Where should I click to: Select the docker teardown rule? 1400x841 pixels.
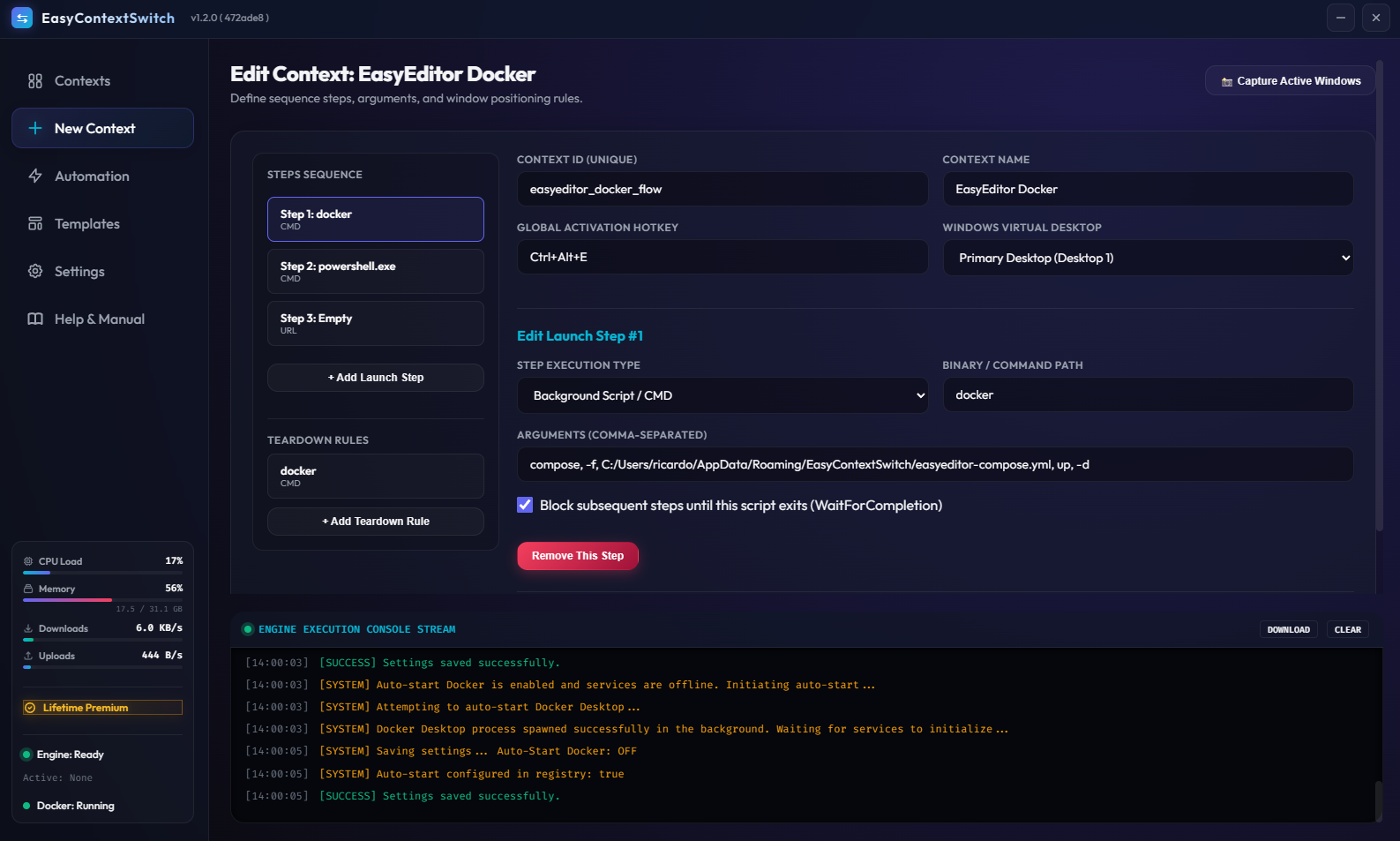pos(376,476)
